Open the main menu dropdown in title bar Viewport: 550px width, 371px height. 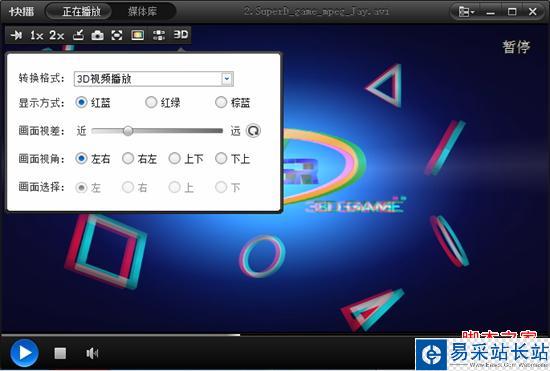pos(467,12)
